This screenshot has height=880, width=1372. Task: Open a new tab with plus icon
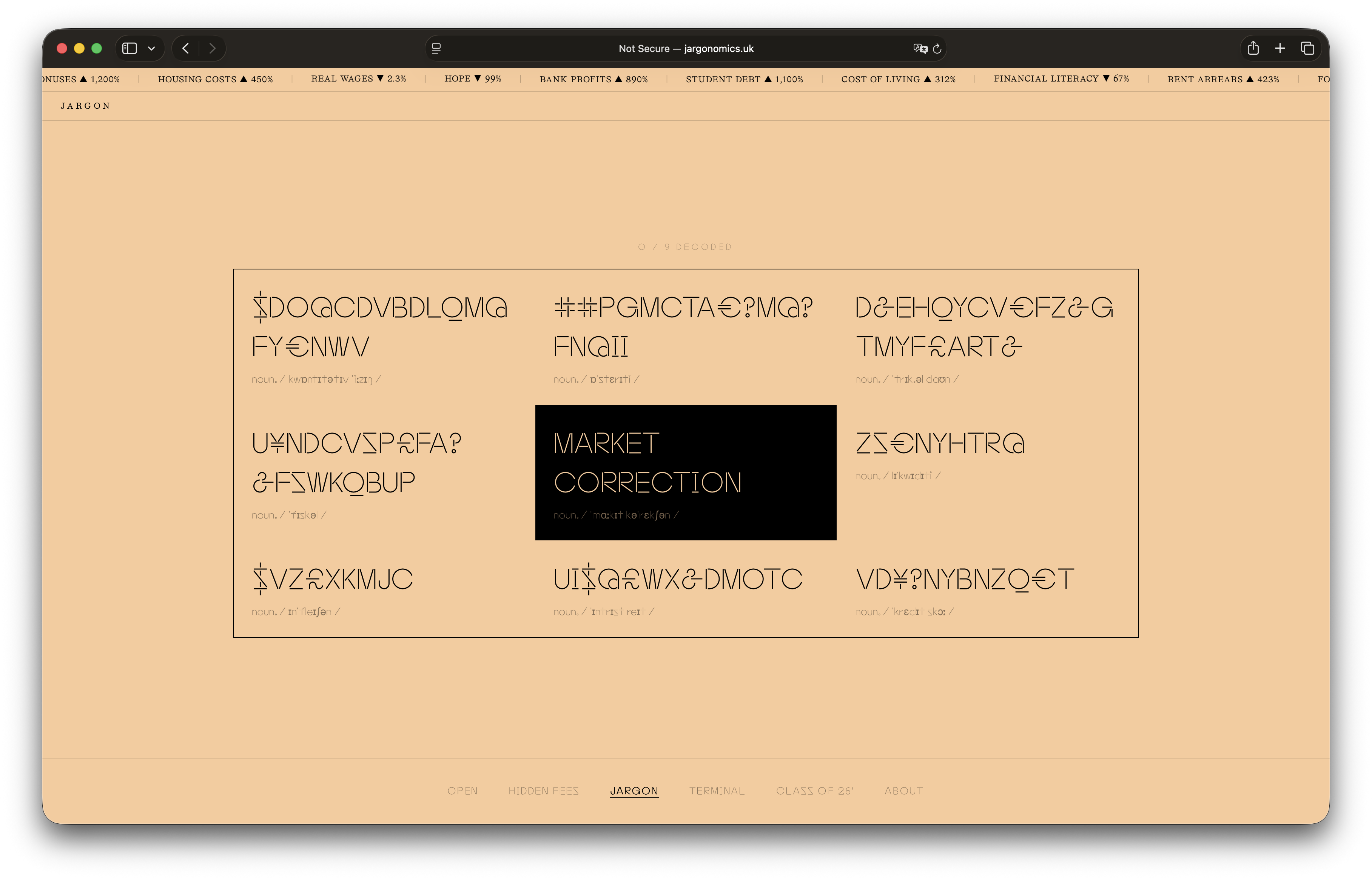1280,49
